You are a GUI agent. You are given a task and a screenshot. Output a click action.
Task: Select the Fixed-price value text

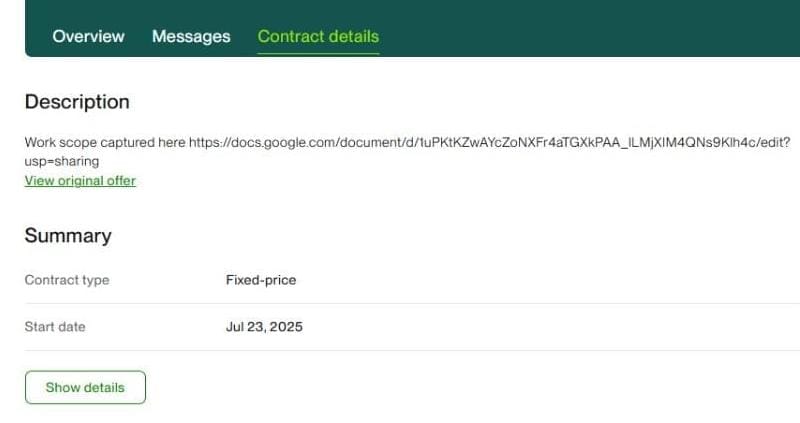coord(261,280)
